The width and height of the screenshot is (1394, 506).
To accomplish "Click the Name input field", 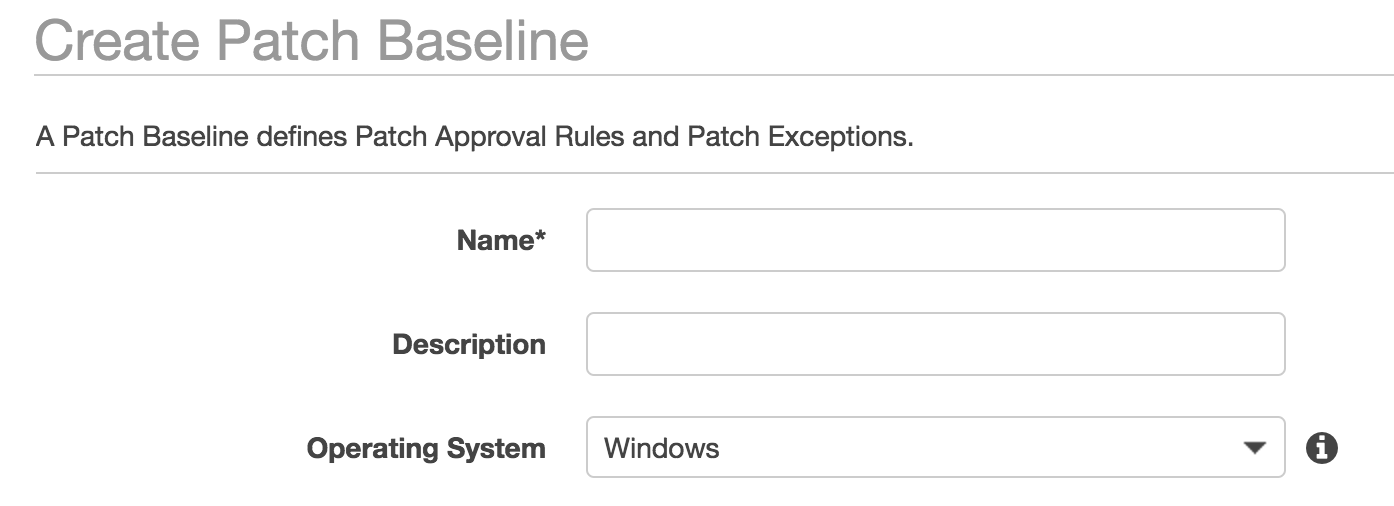I will [935, 240].
